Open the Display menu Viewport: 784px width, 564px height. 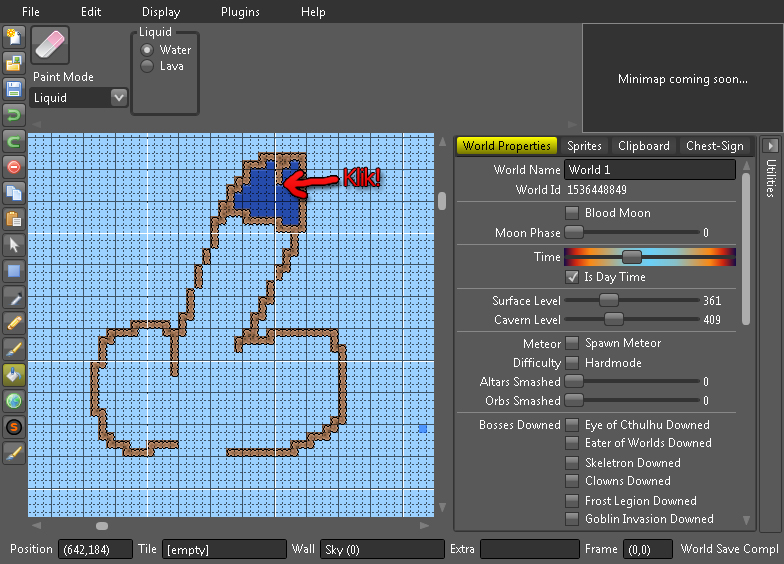tap(161, 12)
